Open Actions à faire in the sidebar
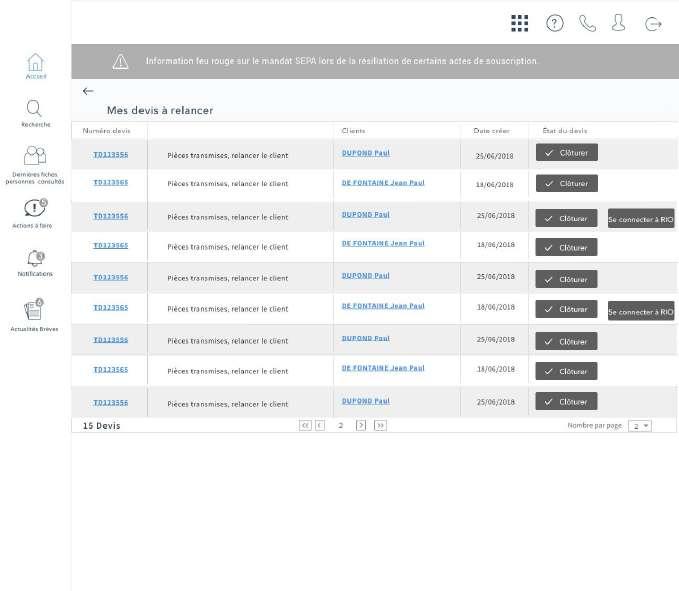679x591 pixels. 33,213
